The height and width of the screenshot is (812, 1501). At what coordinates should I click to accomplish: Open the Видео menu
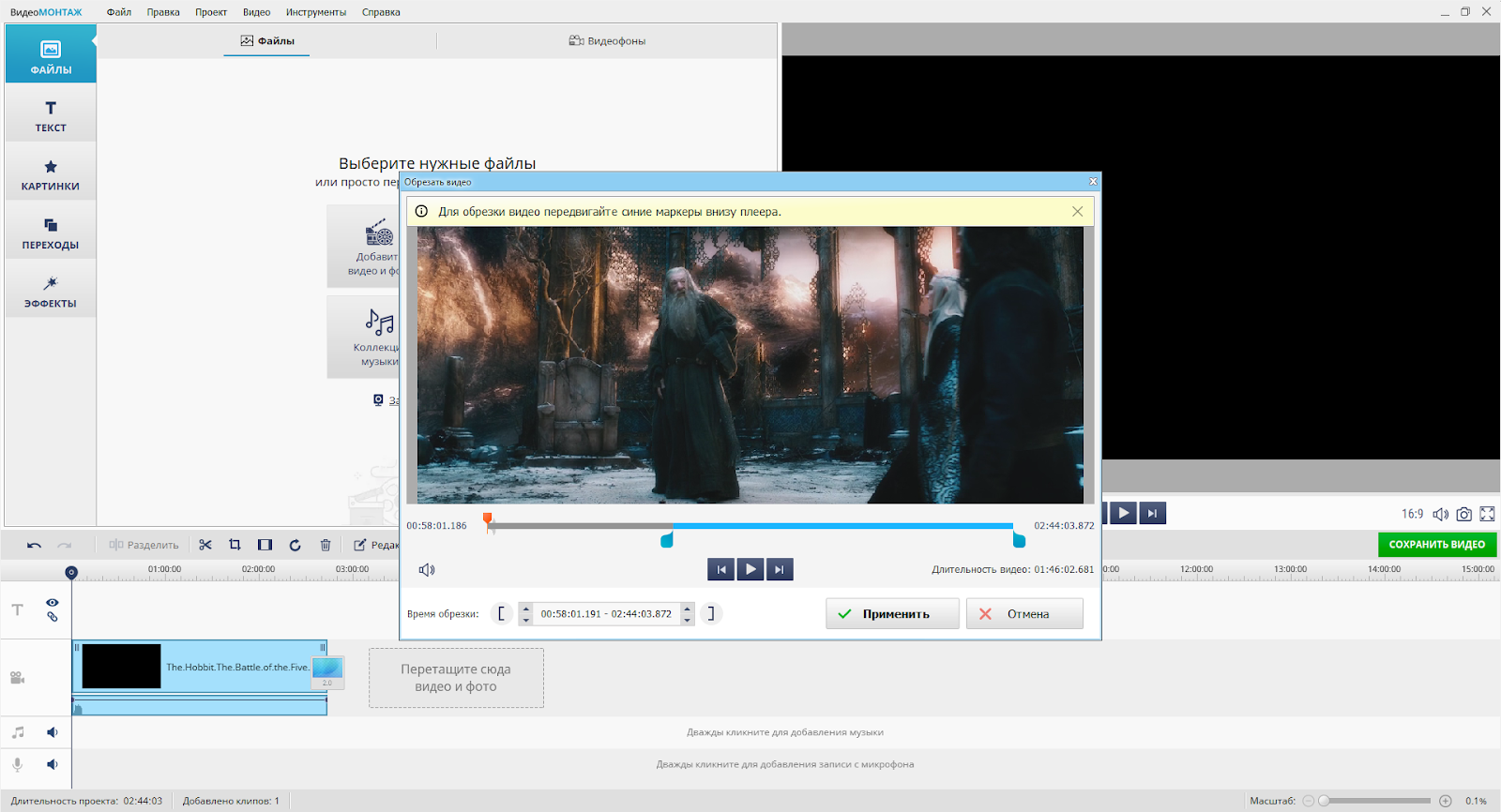tap(256, 12)
